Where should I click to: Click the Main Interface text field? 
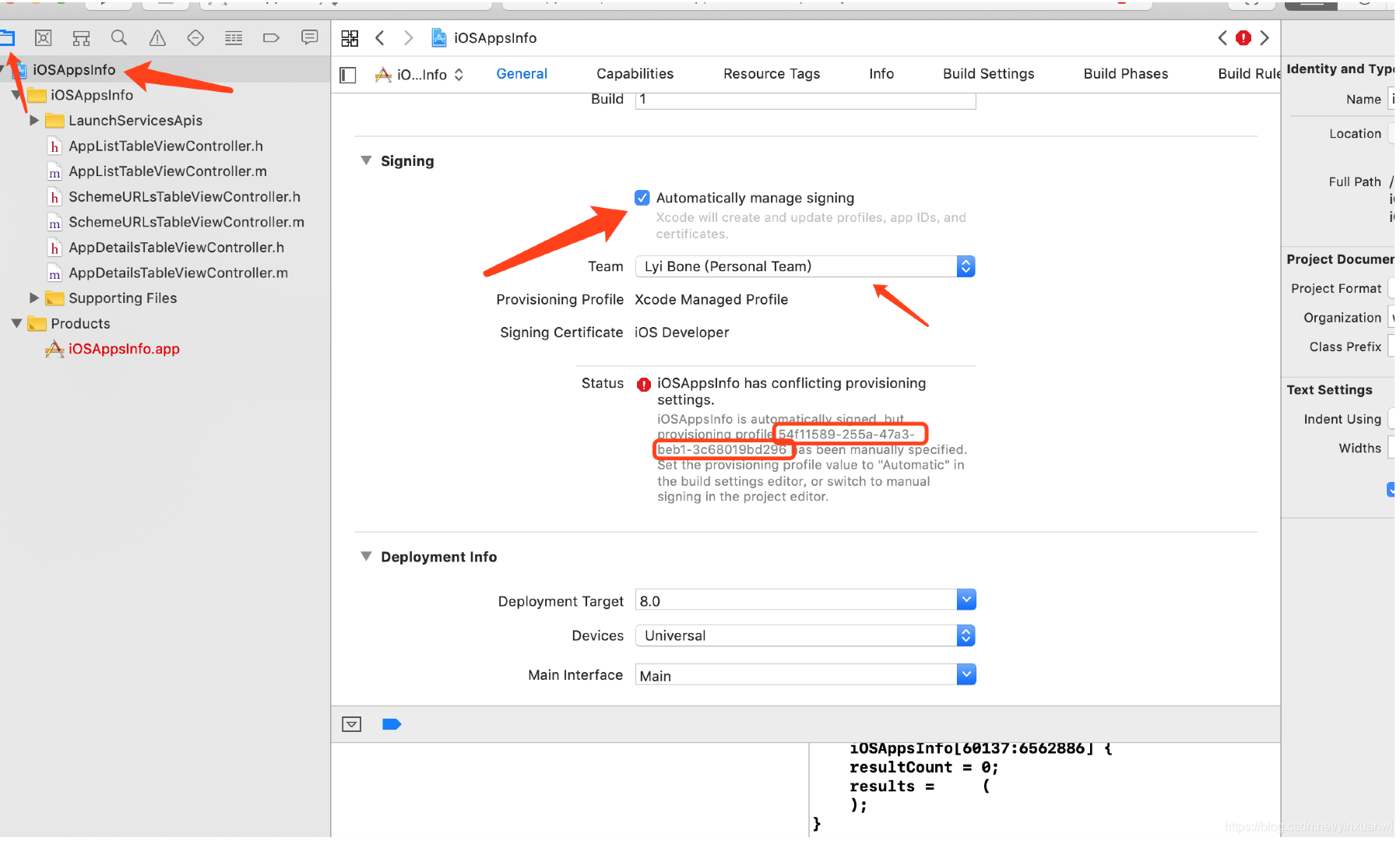click(x=796, y=675)
